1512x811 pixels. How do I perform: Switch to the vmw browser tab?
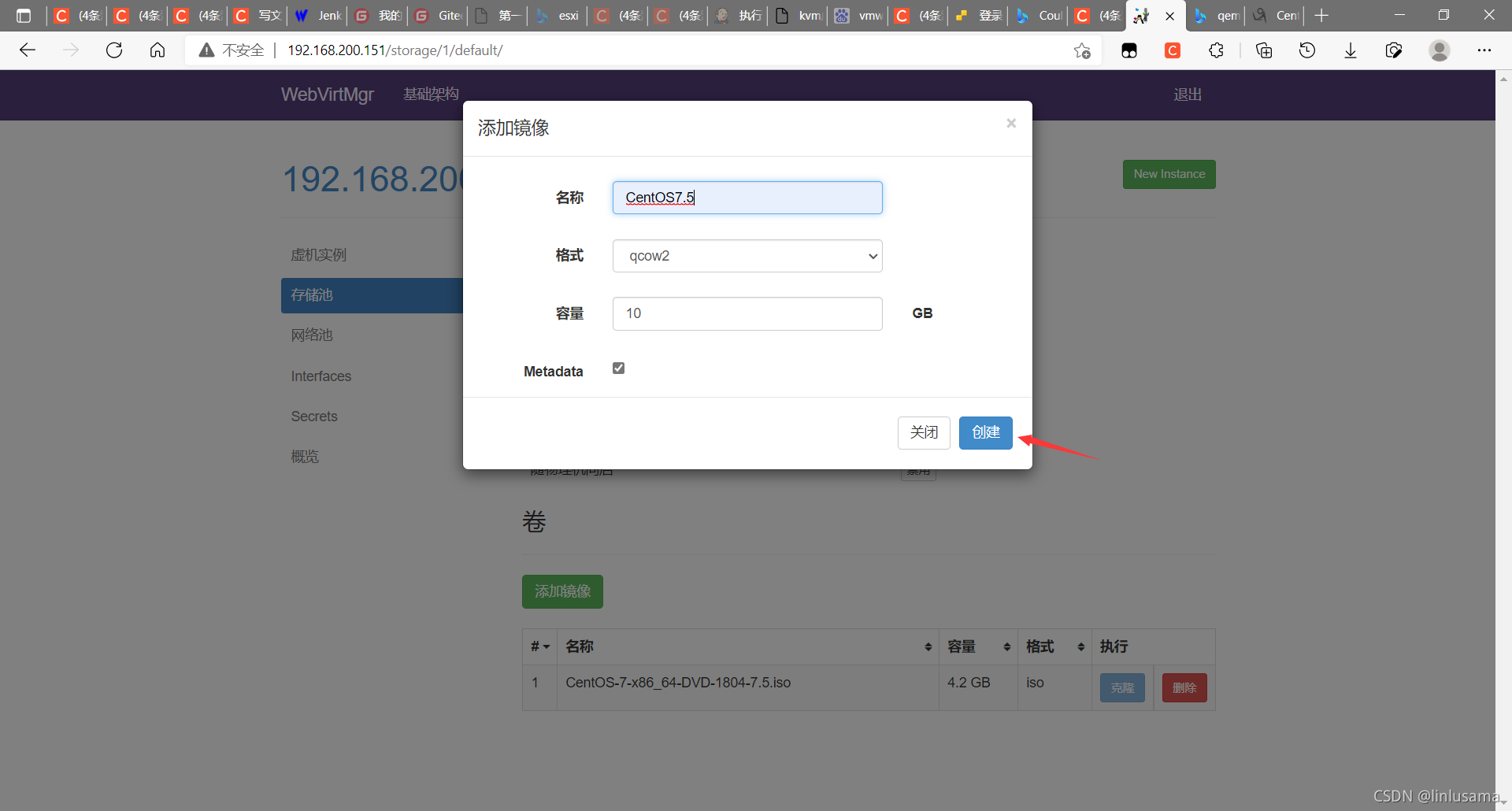pos(858,16)
